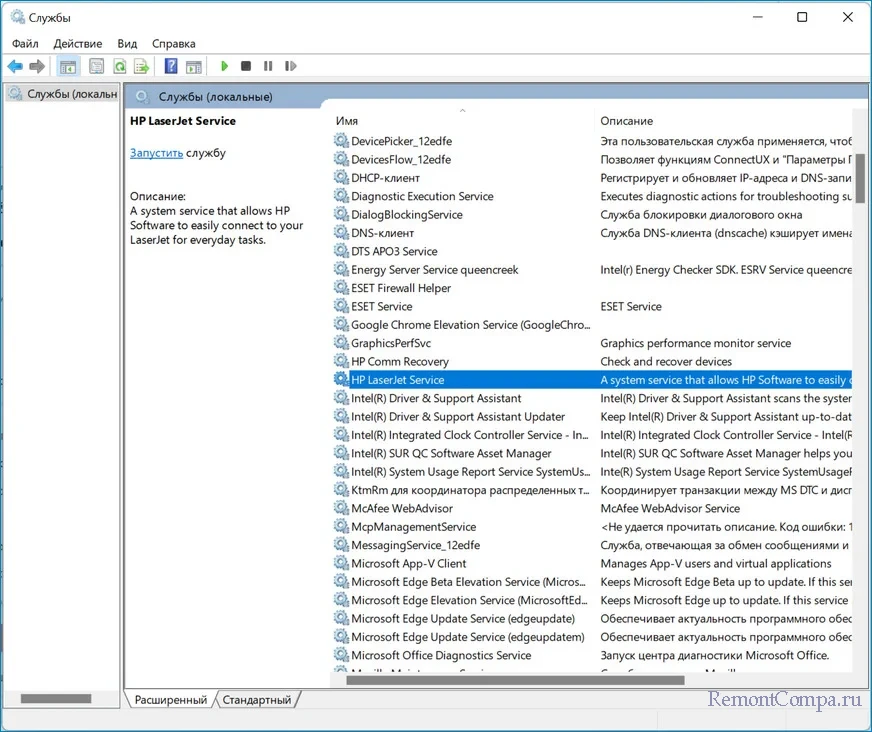Open the Вид menu
The width and height of the screenshot is (872, 732).
[x=127, y=44]
